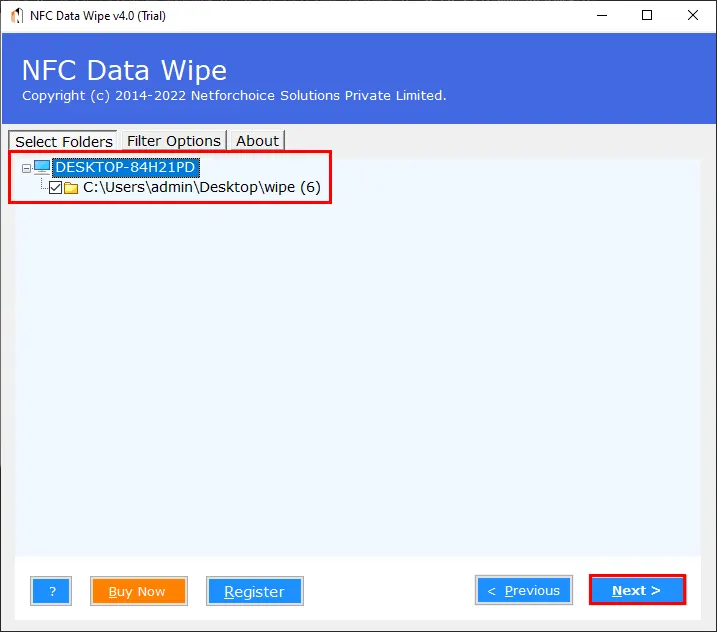The image size is (717, 632).
Task: Select the C:\Users\admin\Desktop\wipe (6) row
Action: point(202,187)
